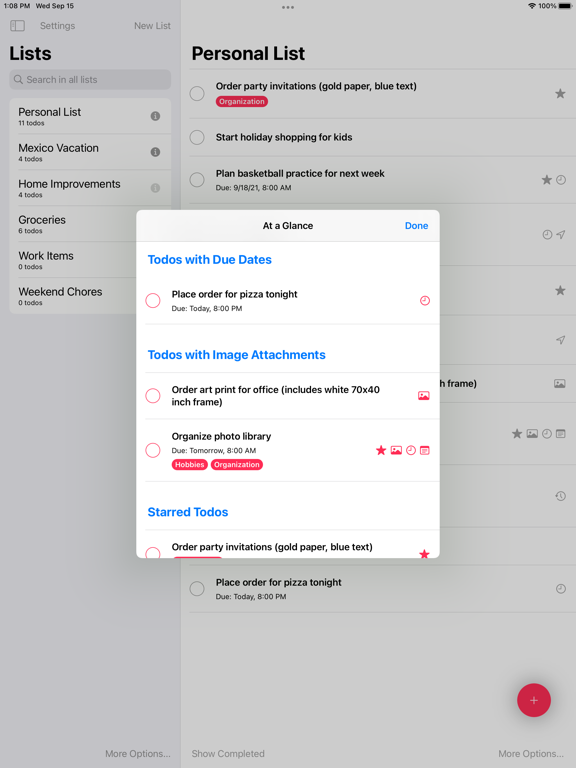Select Work Items list

click(x=73, y=260)
